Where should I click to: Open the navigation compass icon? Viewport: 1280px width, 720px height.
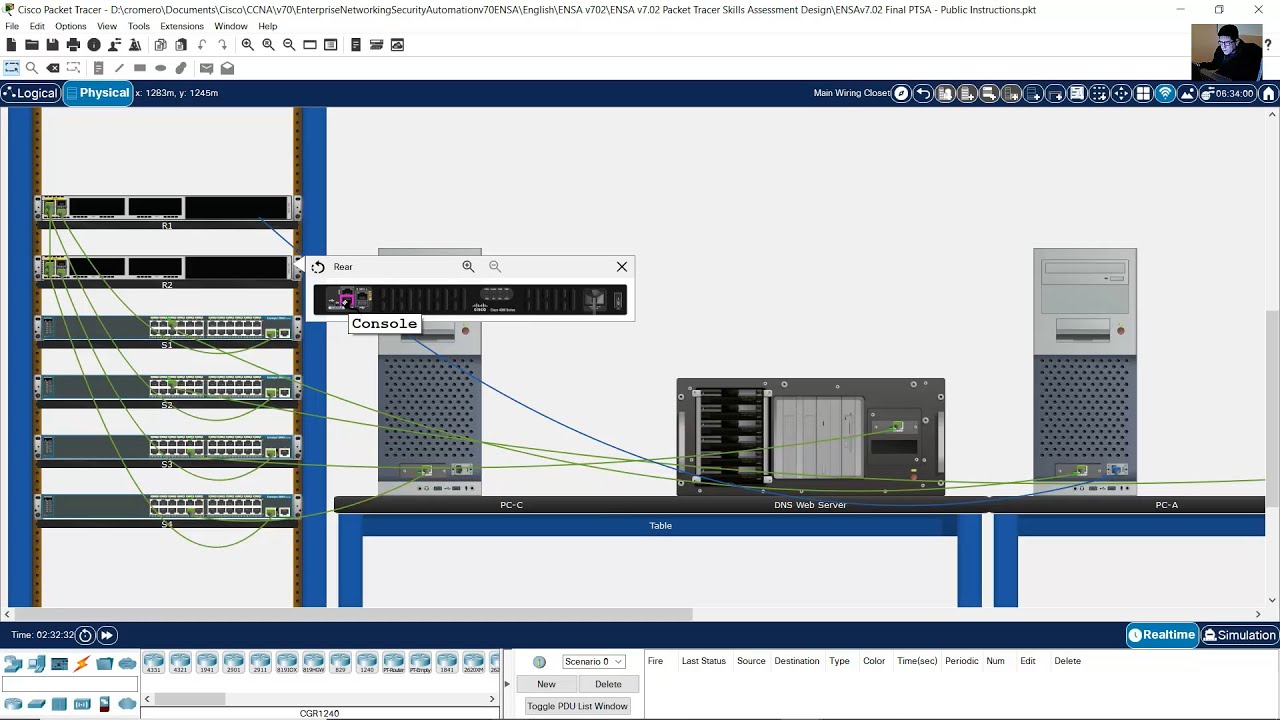[901, 93]
